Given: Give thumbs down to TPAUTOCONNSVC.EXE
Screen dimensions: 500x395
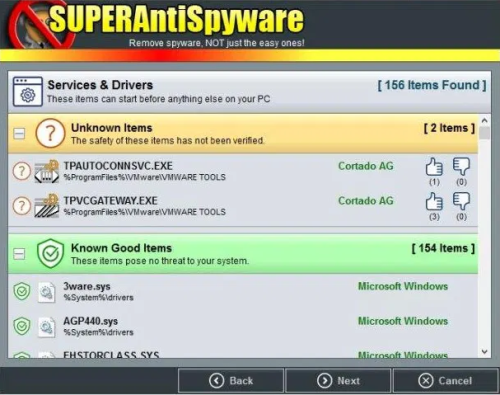Looking at the screenshot, I should (x=461, y=167).
